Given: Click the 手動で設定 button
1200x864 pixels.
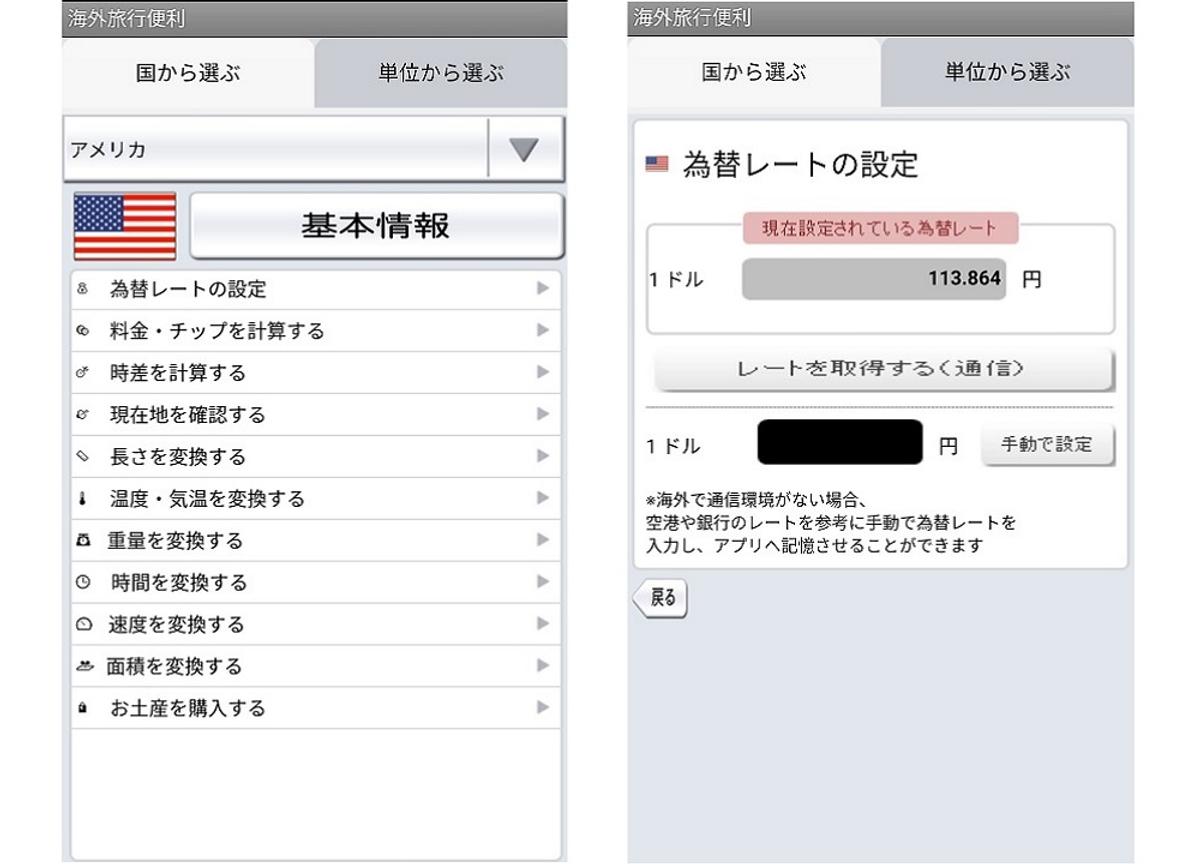Looking at the screenshot, I should 1047,443.
